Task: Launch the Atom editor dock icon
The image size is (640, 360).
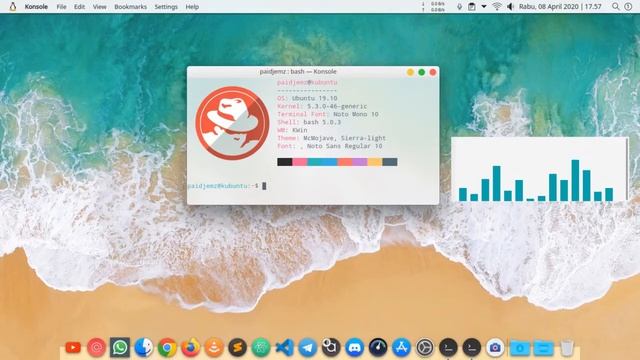Action: point(261,347)
